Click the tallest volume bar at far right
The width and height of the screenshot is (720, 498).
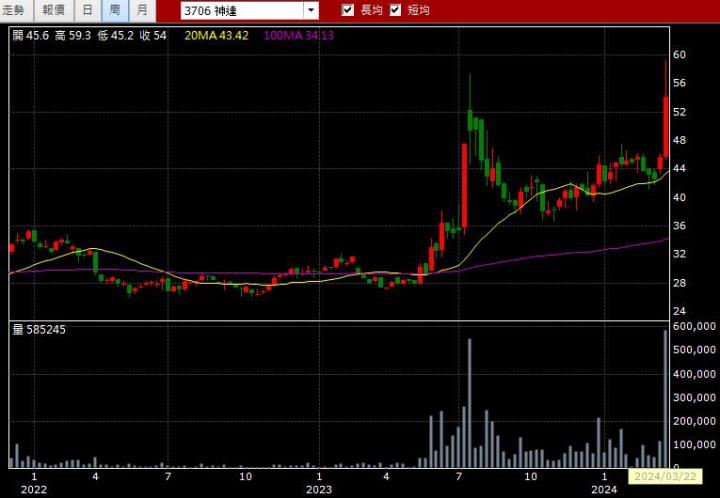tap(665, 400)
